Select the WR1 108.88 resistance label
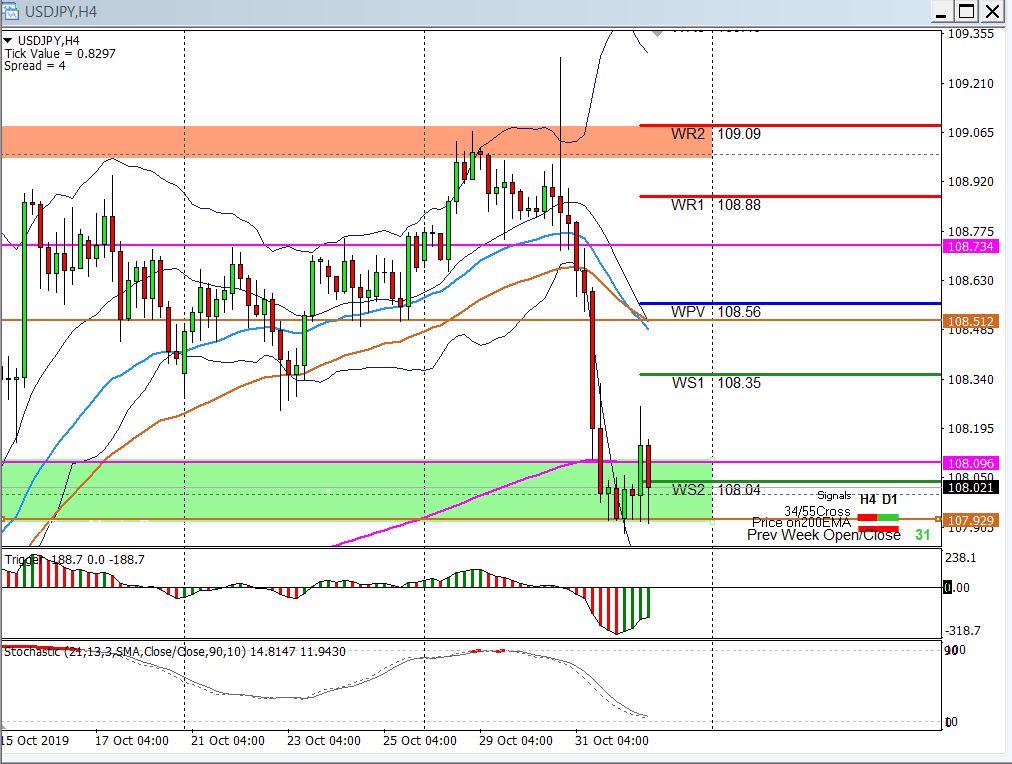This screenshot has width=1012, height=764. point(716,204)
